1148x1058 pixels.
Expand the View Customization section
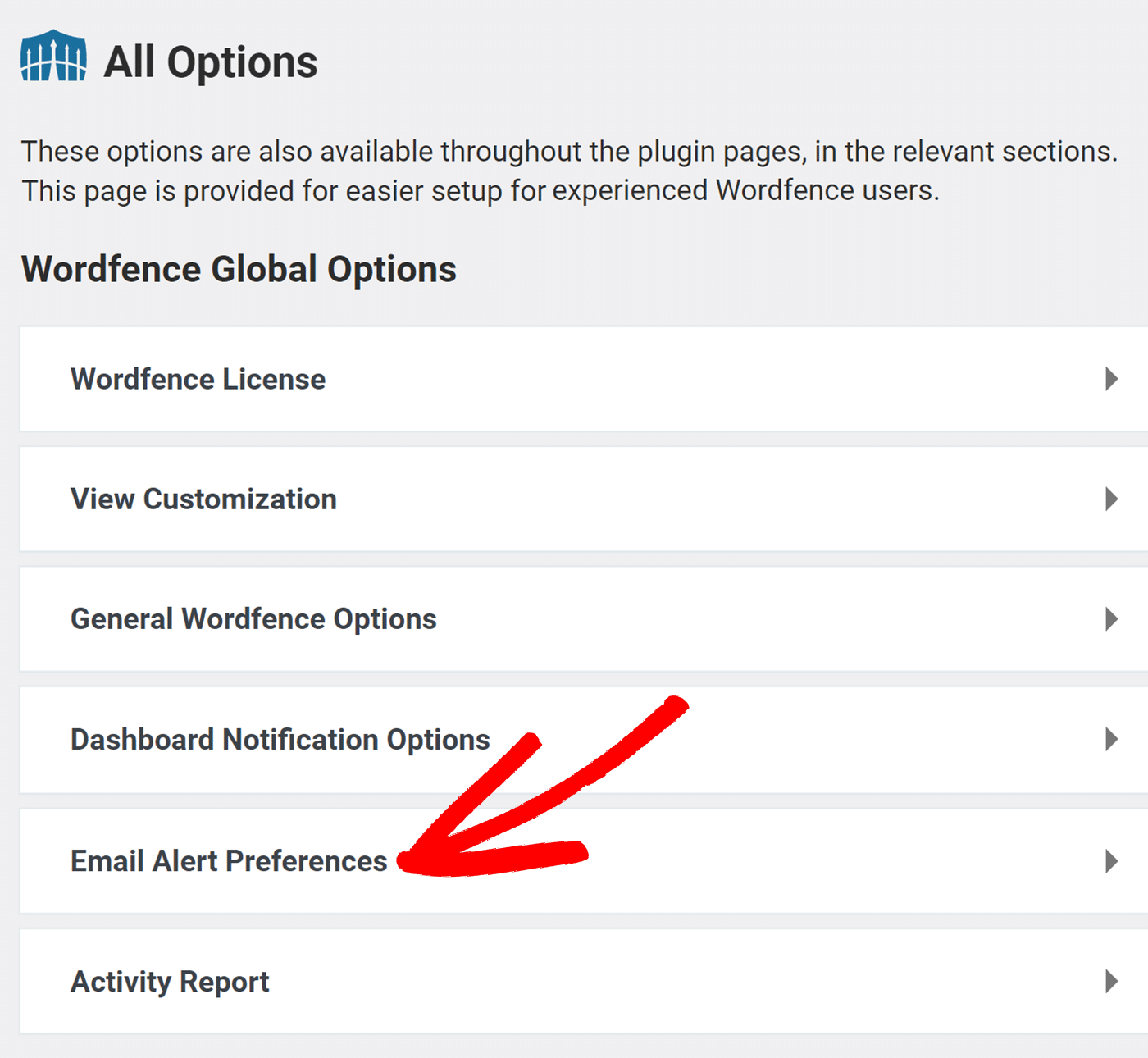point(574,499)
